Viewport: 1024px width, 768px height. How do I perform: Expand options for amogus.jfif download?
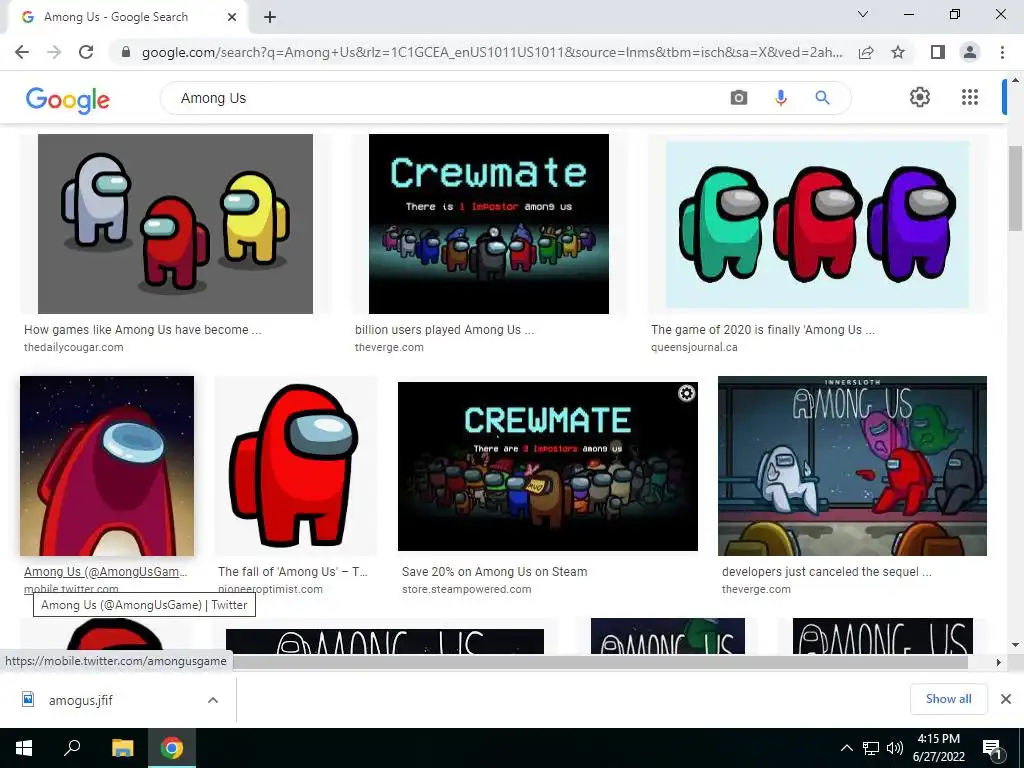213,700
